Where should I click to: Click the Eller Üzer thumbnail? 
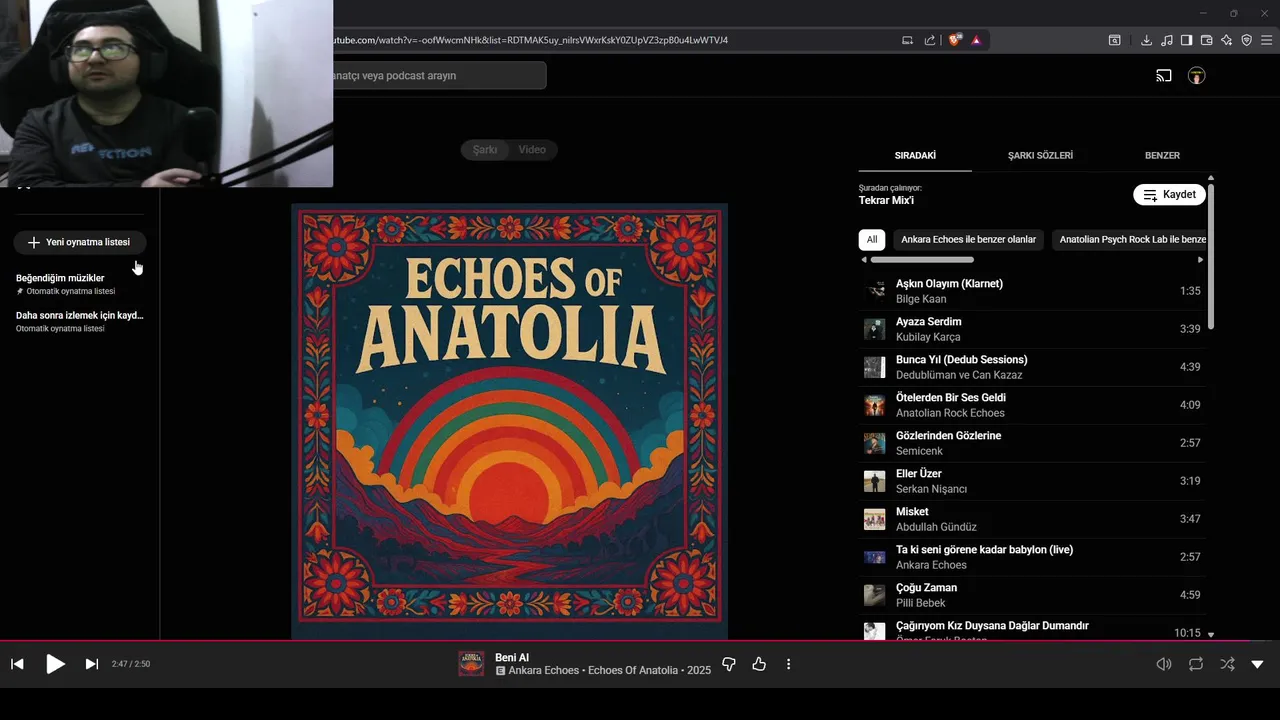pyautogui.click(x=875, y=481)
